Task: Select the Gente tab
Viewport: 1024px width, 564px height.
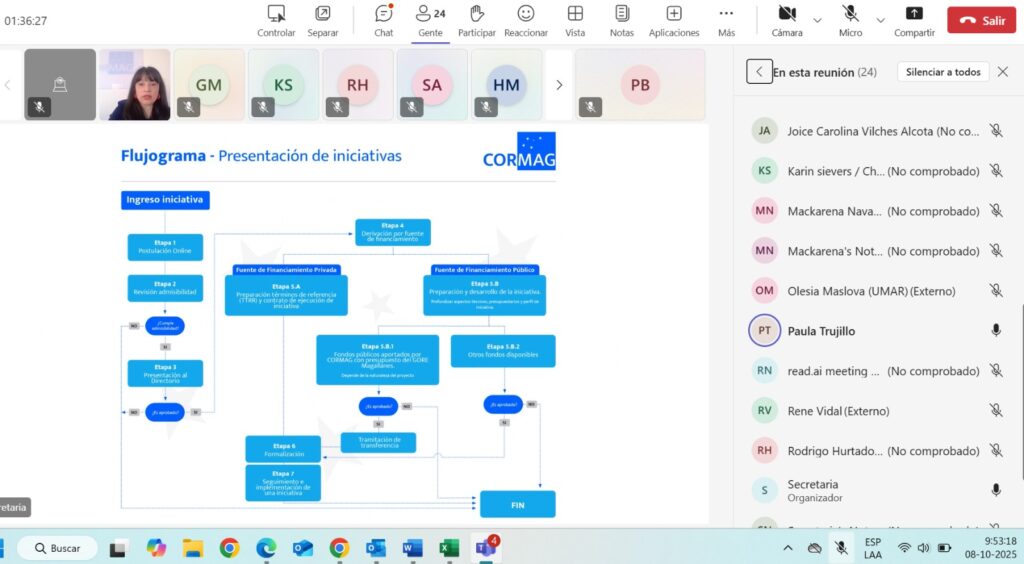Action: coord(430,19)
